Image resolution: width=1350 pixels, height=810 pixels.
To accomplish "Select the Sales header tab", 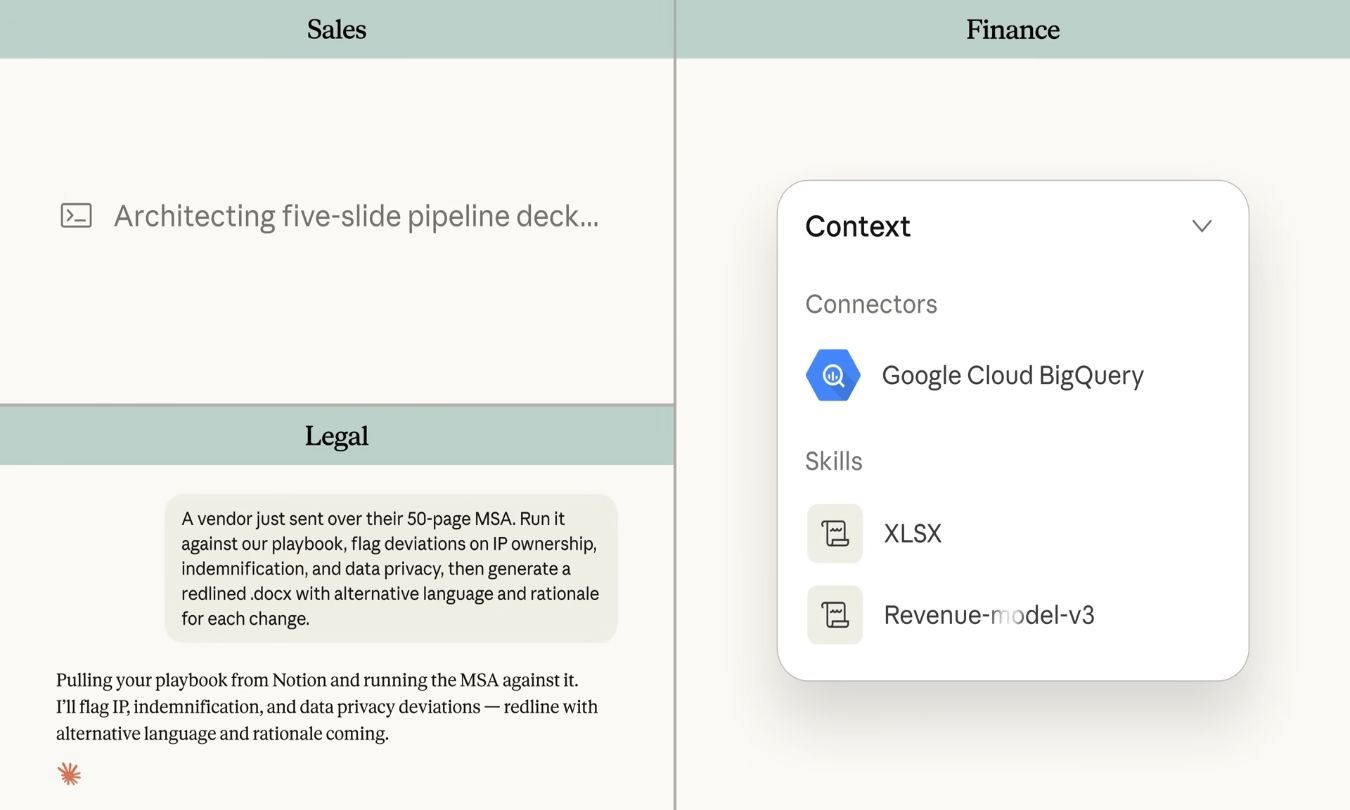I will point(336,29).
